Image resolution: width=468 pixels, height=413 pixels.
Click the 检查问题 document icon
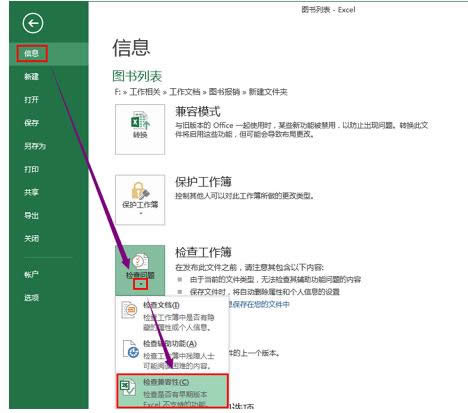click(140, 262)
